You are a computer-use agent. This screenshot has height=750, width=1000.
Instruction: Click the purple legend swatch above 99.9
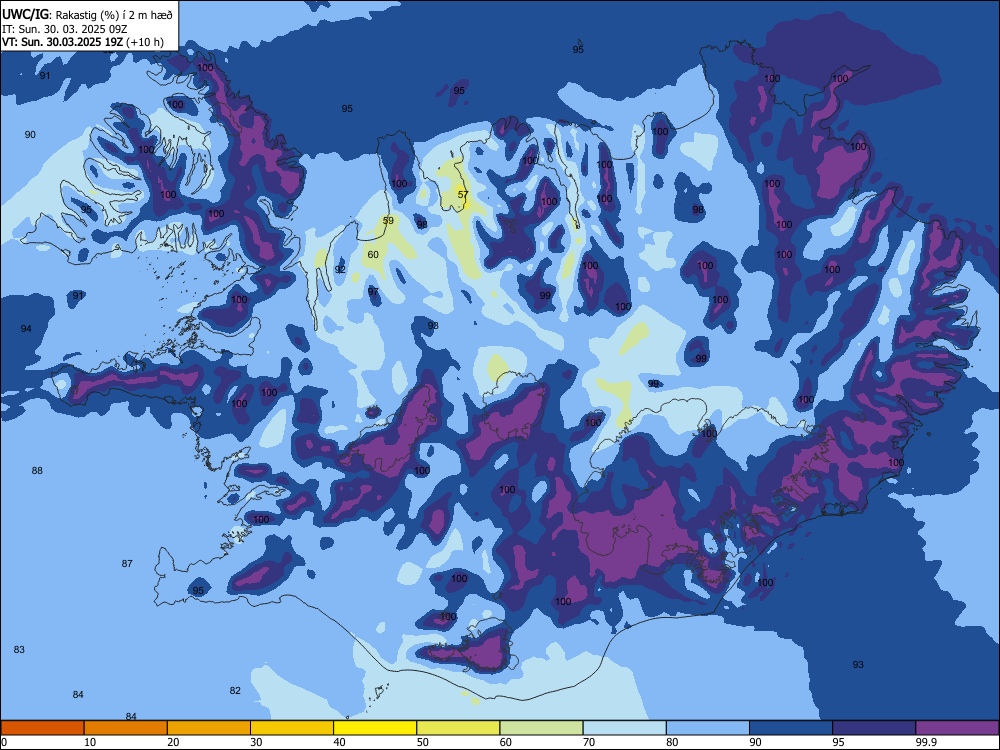click(957, 728)
